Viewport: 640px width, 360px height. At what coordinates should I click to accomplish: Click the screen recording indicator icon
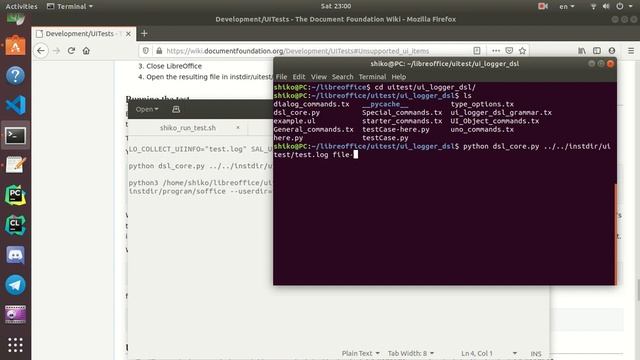pyautogui.click(x=542, y=6)
